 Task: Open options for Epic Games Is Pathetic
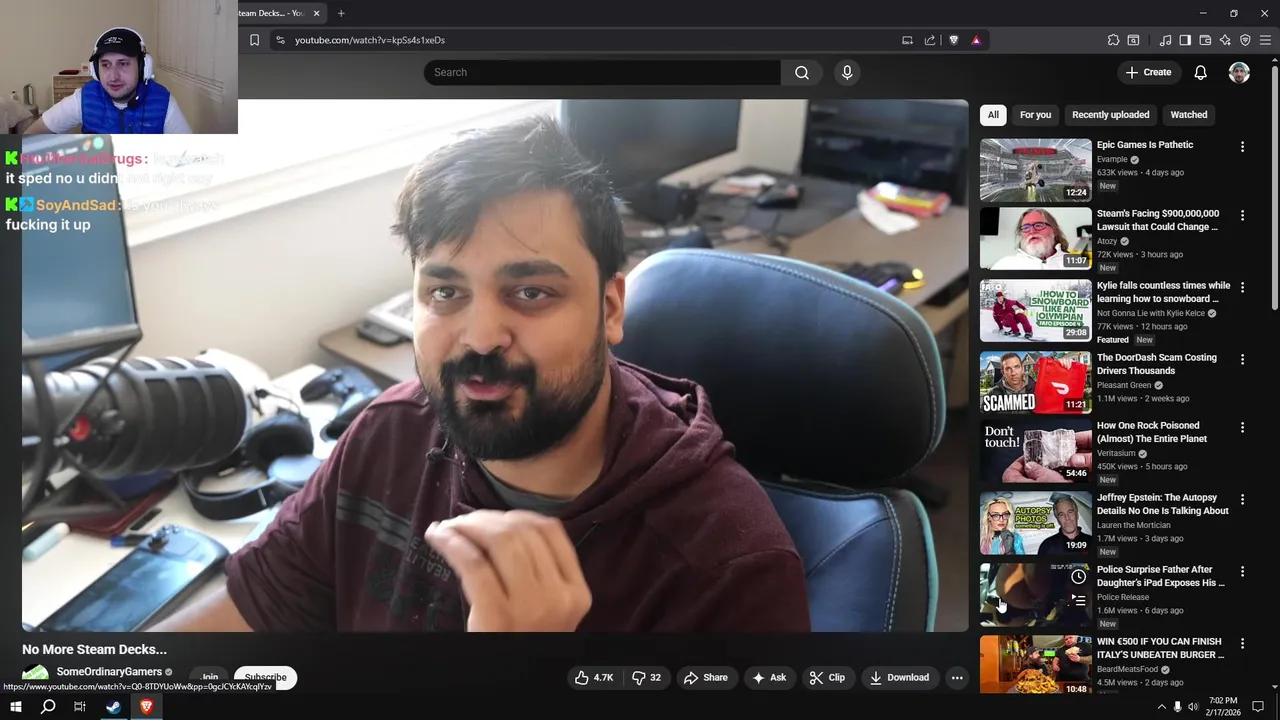(1242, 146)
